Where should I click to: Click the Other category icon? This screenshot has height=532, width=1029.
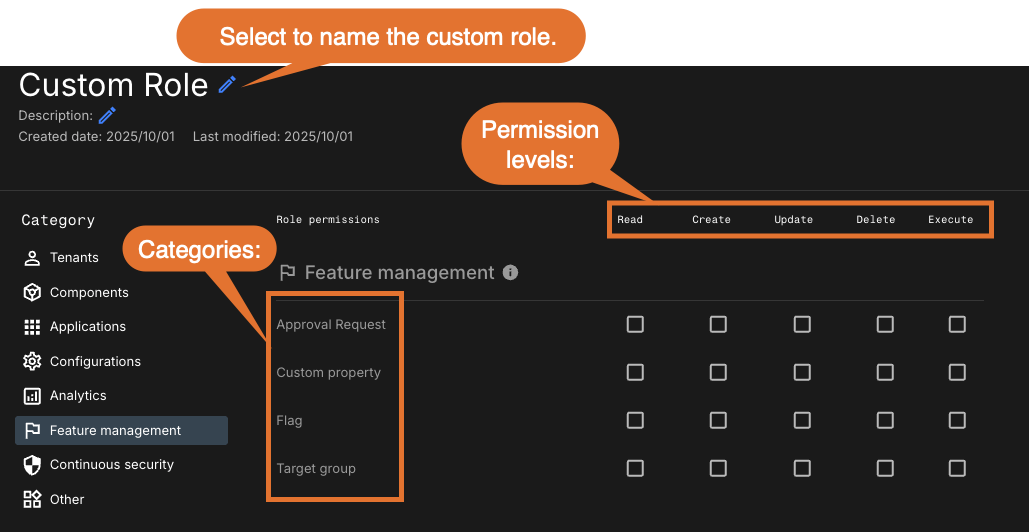(x=32, y=500)
